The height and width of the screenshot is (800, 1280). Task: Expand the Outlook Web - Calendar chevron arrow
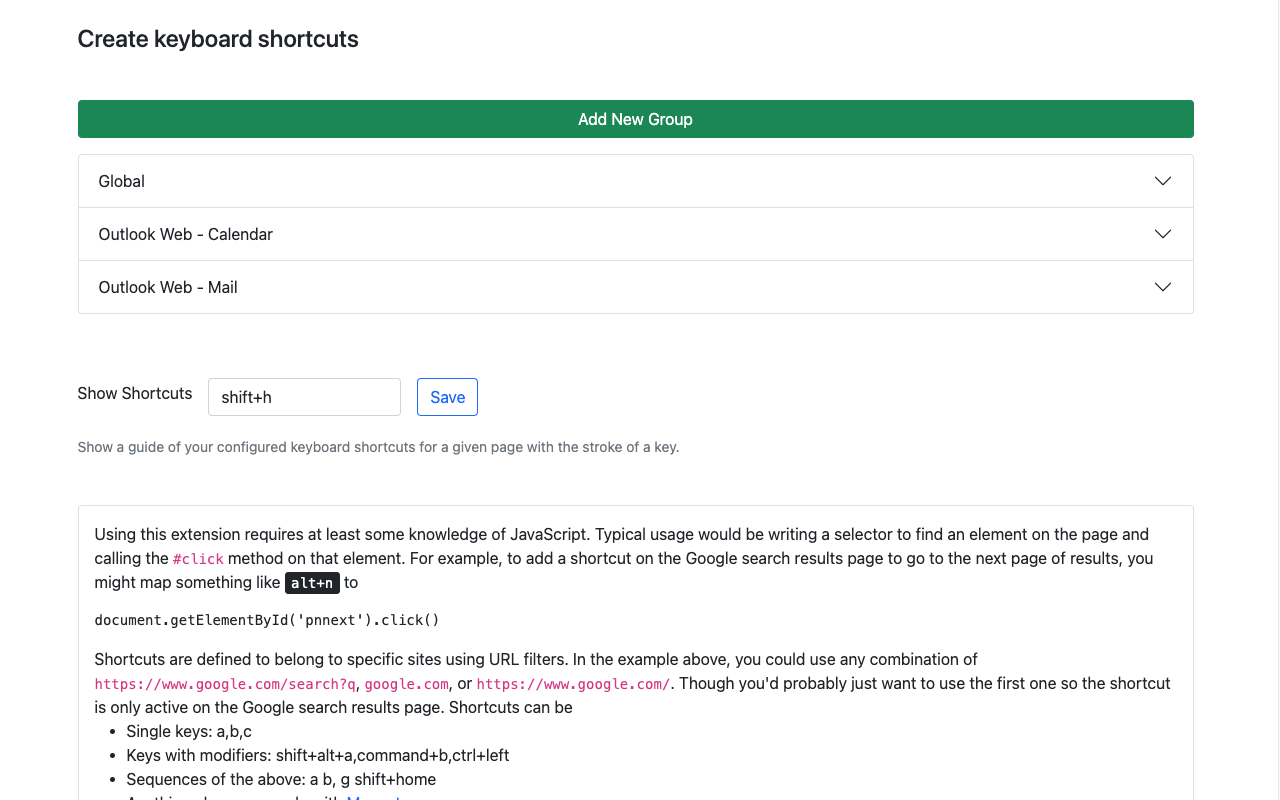pyautogui.click(x=1162, y=234)
